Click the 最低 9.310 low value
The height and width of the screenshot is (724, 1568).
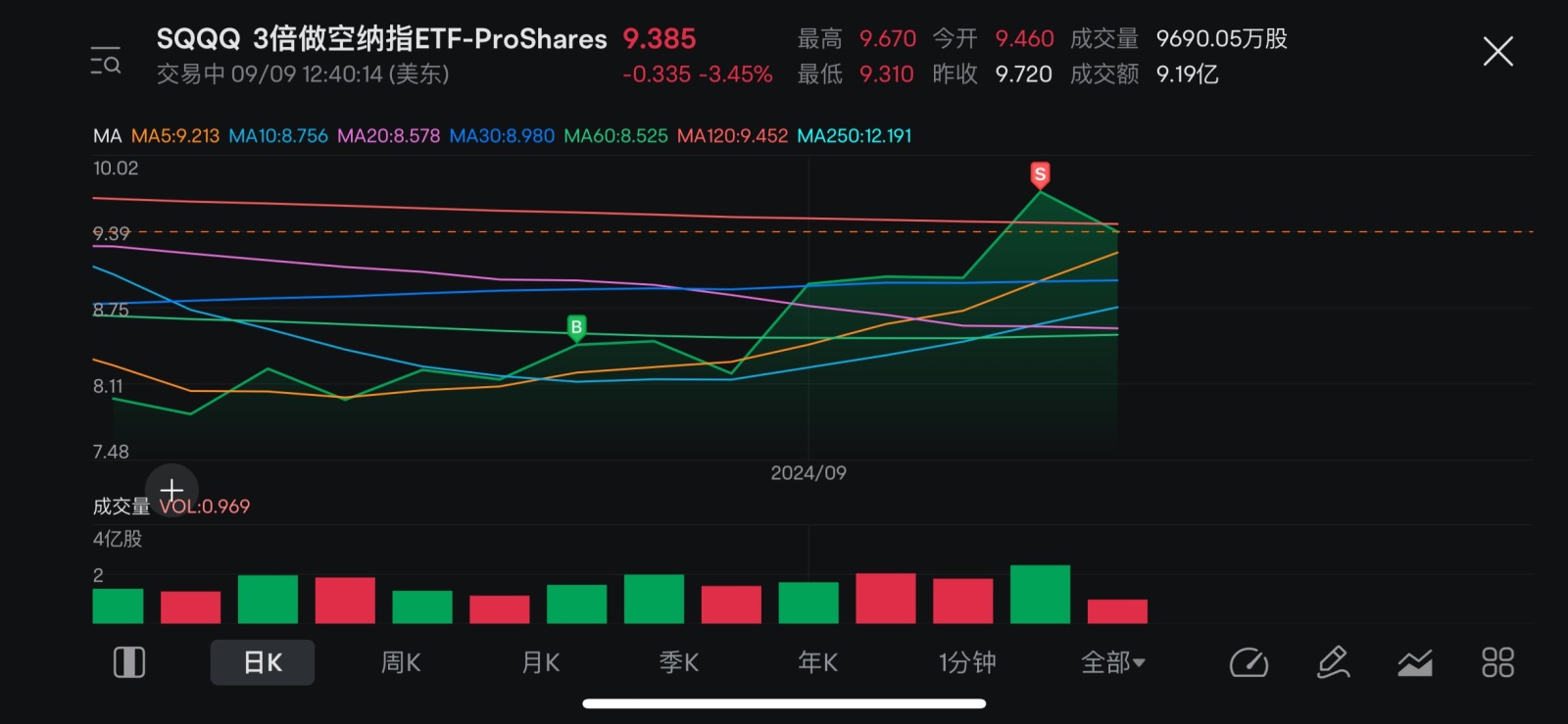pyautogui.click(x=856, y=74)
